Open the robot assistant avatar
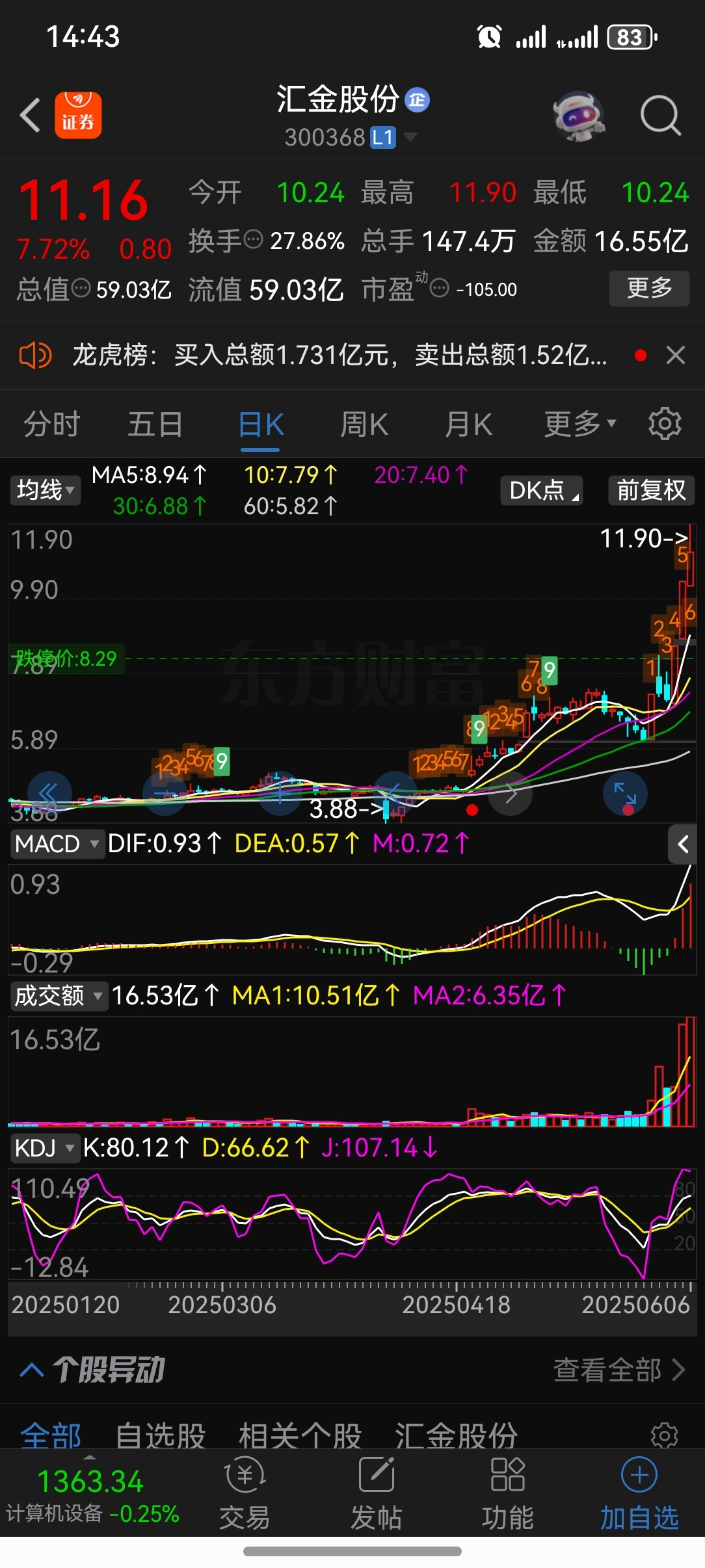This screenshot has width=705, height=1568. click(x=579, y=116)
